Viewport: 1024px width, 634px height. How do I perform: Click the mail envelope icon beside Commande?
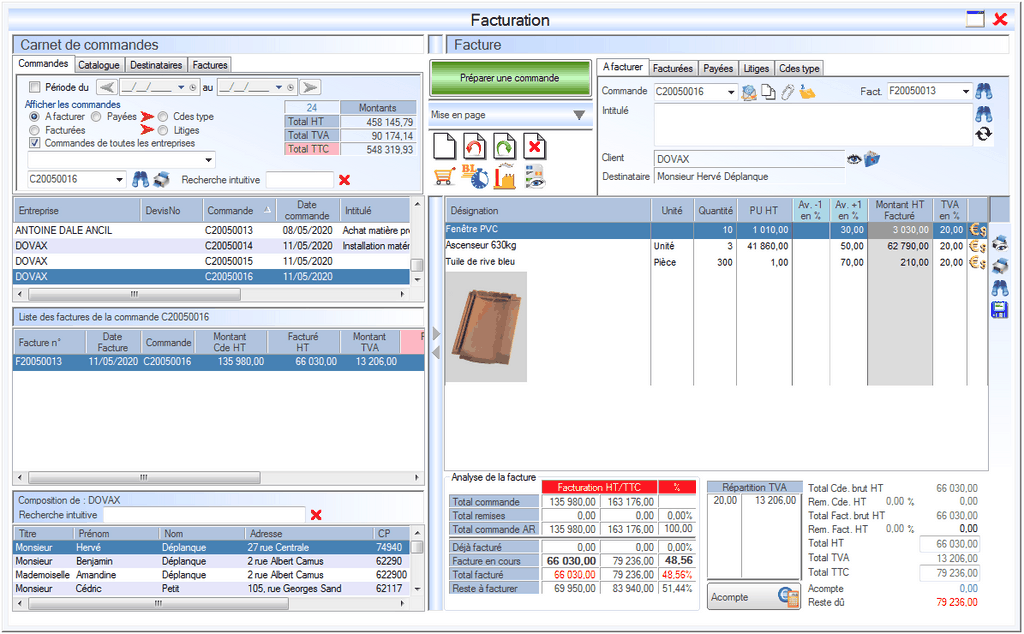point(749,93)
